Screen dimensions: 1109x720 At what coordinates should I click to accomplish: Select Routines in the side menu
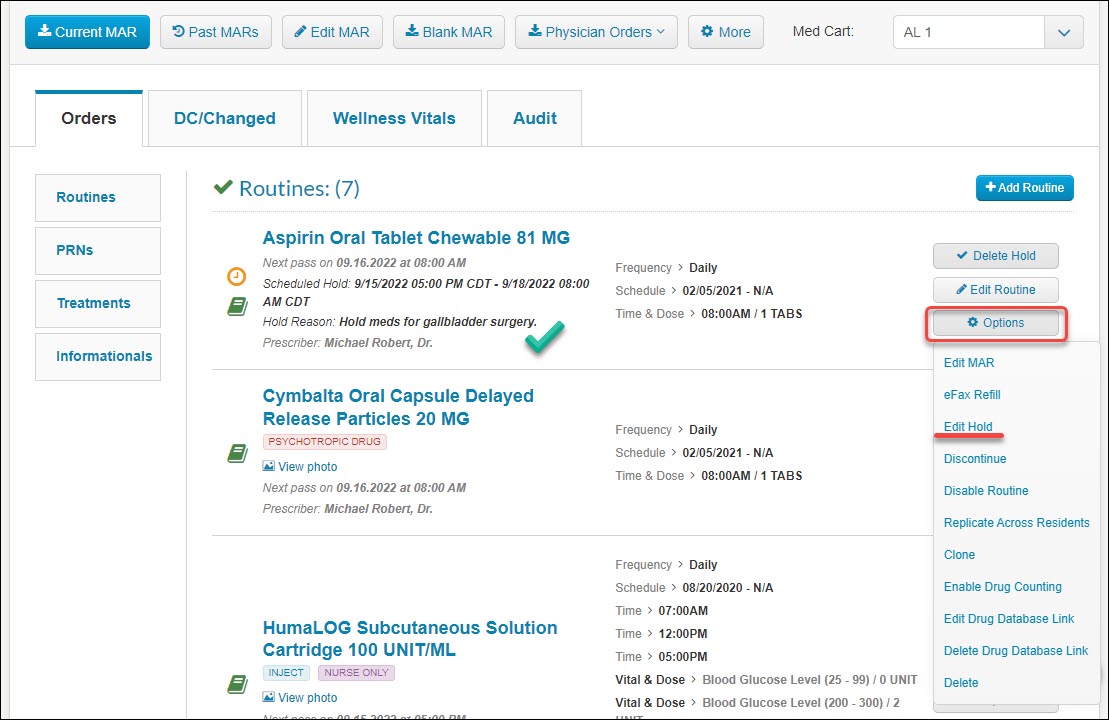[x=98, y=197]
